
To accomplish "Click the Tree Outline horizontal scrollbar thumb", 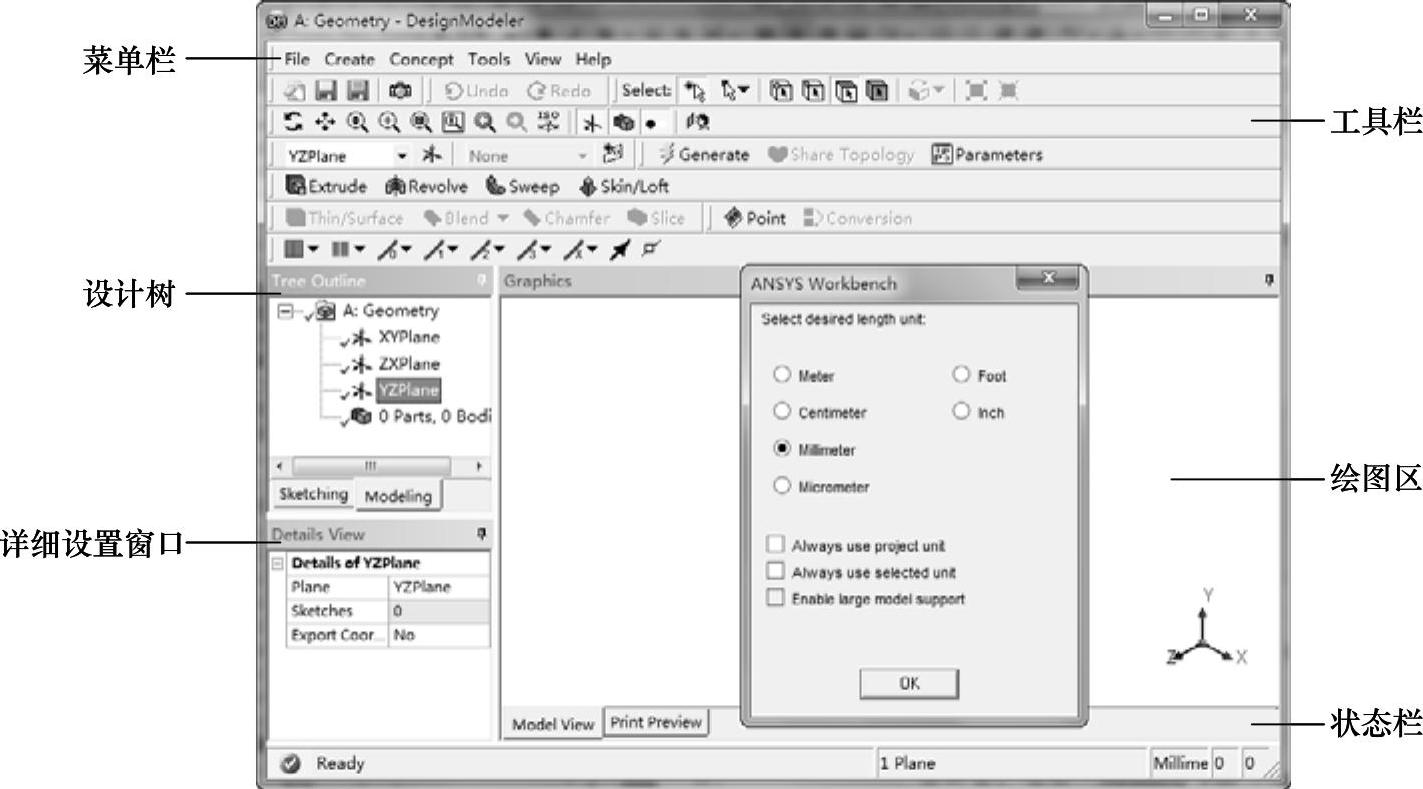I will pyautogui.click(x=371, y=466).
